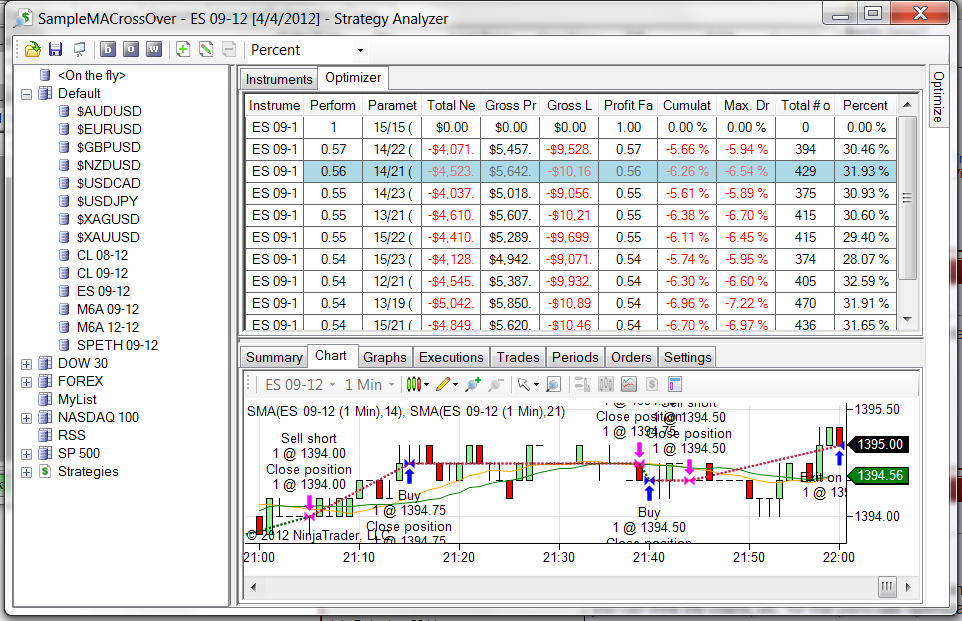
Task: Open the Graphs tab
Action: point(385,357)
